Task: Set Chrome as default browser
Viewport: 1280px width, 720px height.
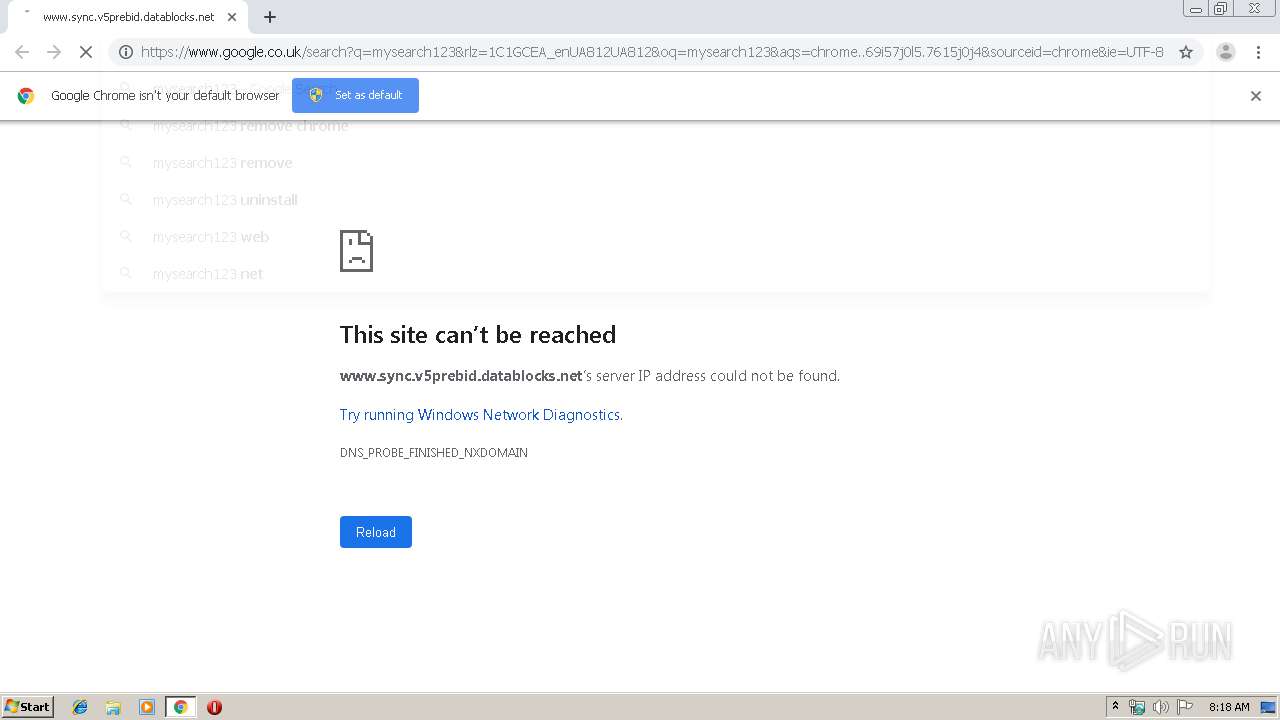Action: click(x=355, y=95)
